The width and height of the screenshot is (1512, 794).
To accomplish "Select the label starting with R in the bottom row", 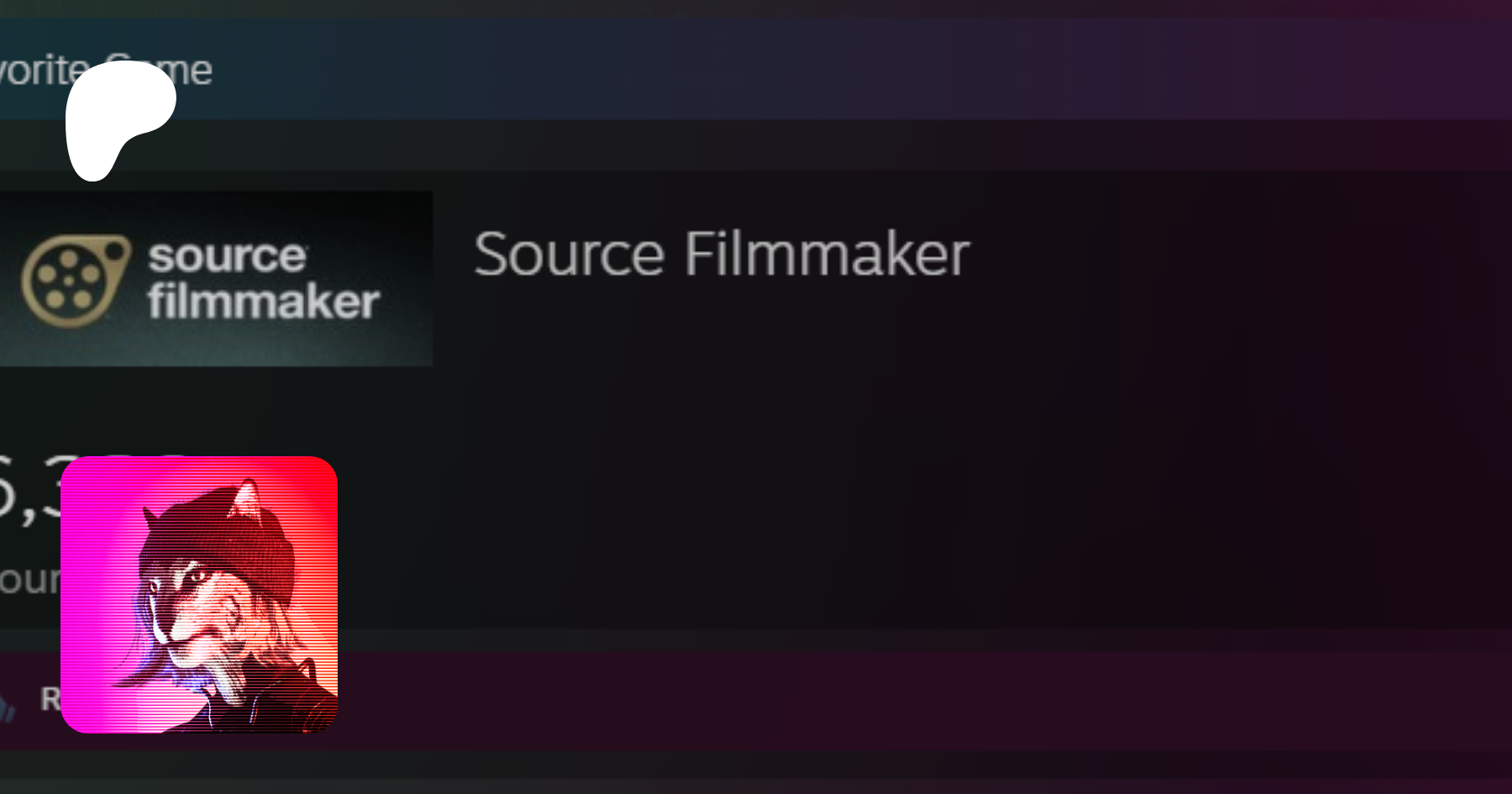I will pyautogui.click(x=50, y=698).
